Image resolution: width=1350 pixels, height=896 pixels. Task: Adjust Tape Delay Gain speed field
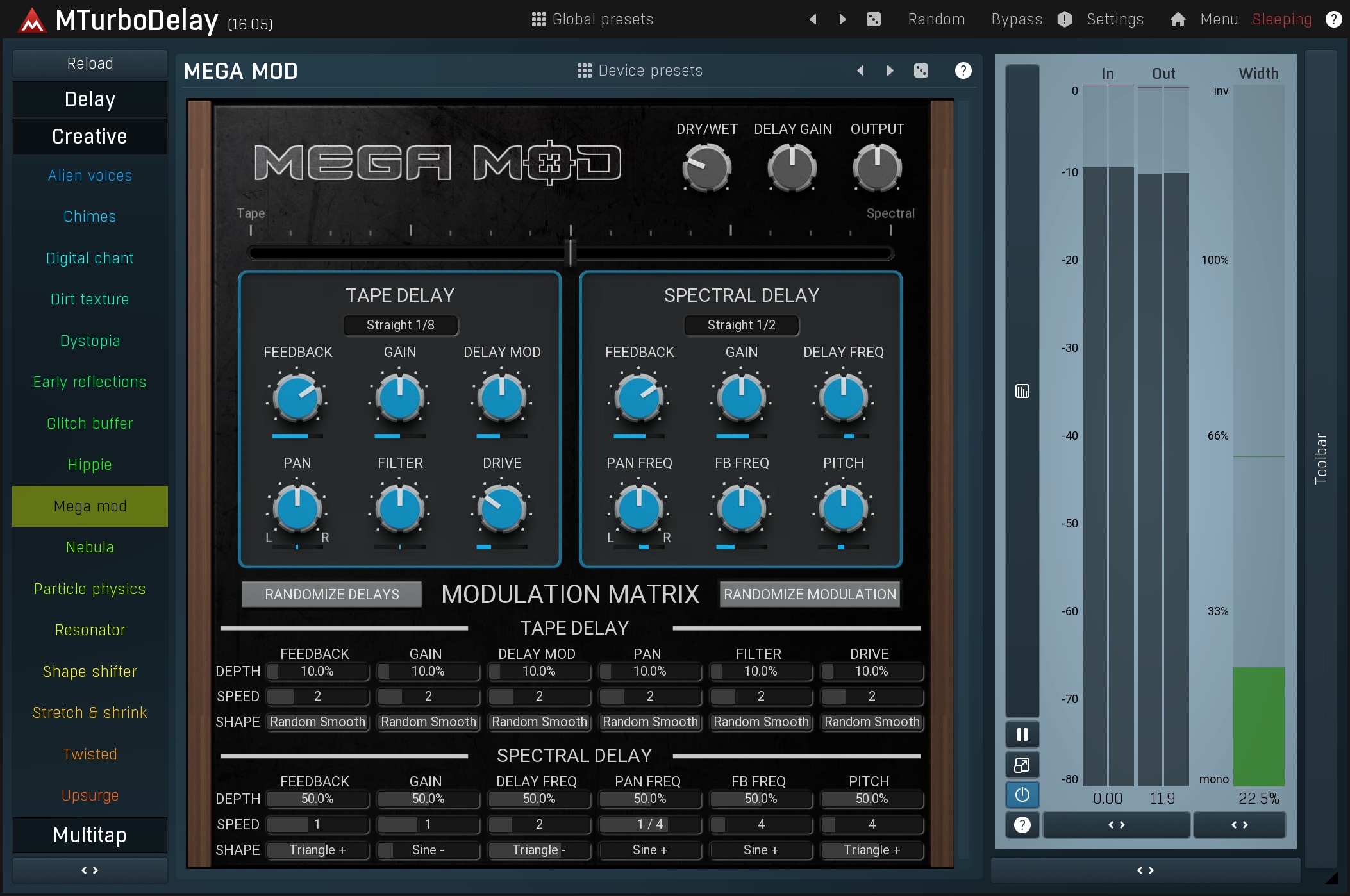coord(428,696)
